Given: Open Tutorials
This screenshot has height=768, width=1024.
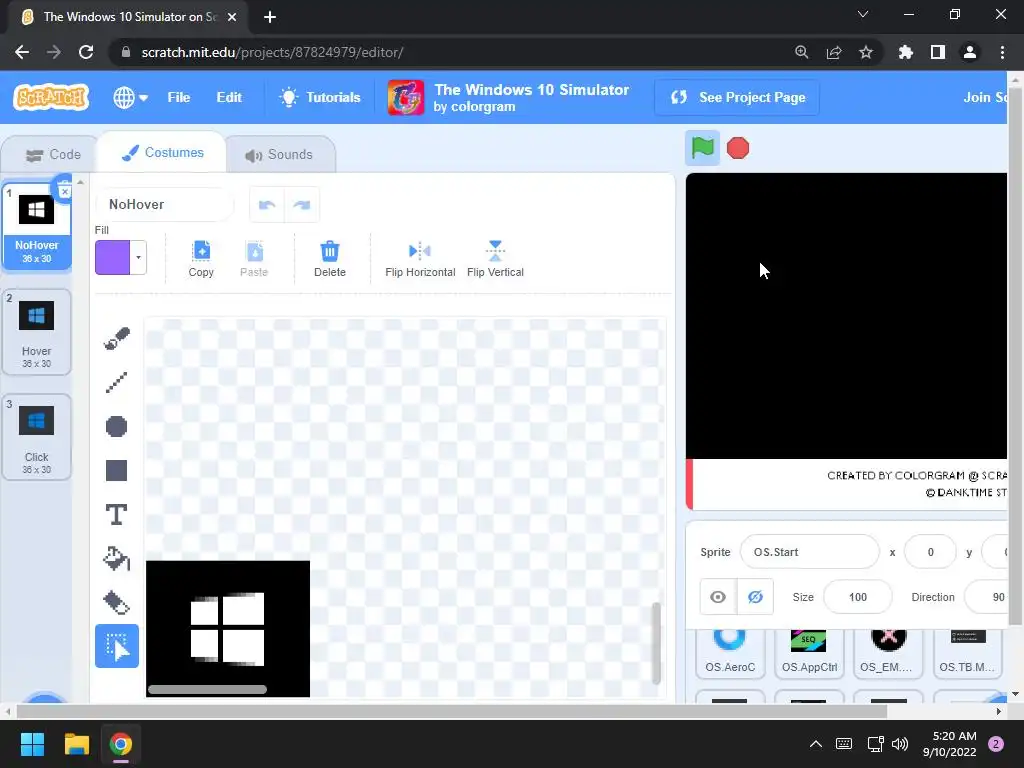Looking at the screenshot, I should [x=319, y=97].
